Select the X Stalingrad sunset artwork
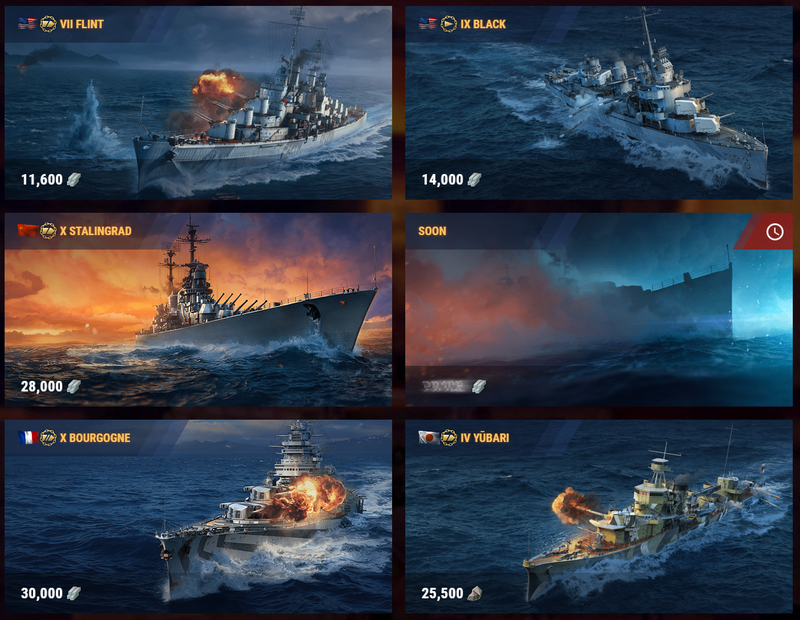Viewport: 800px width, 620px height. pos(198,310)
